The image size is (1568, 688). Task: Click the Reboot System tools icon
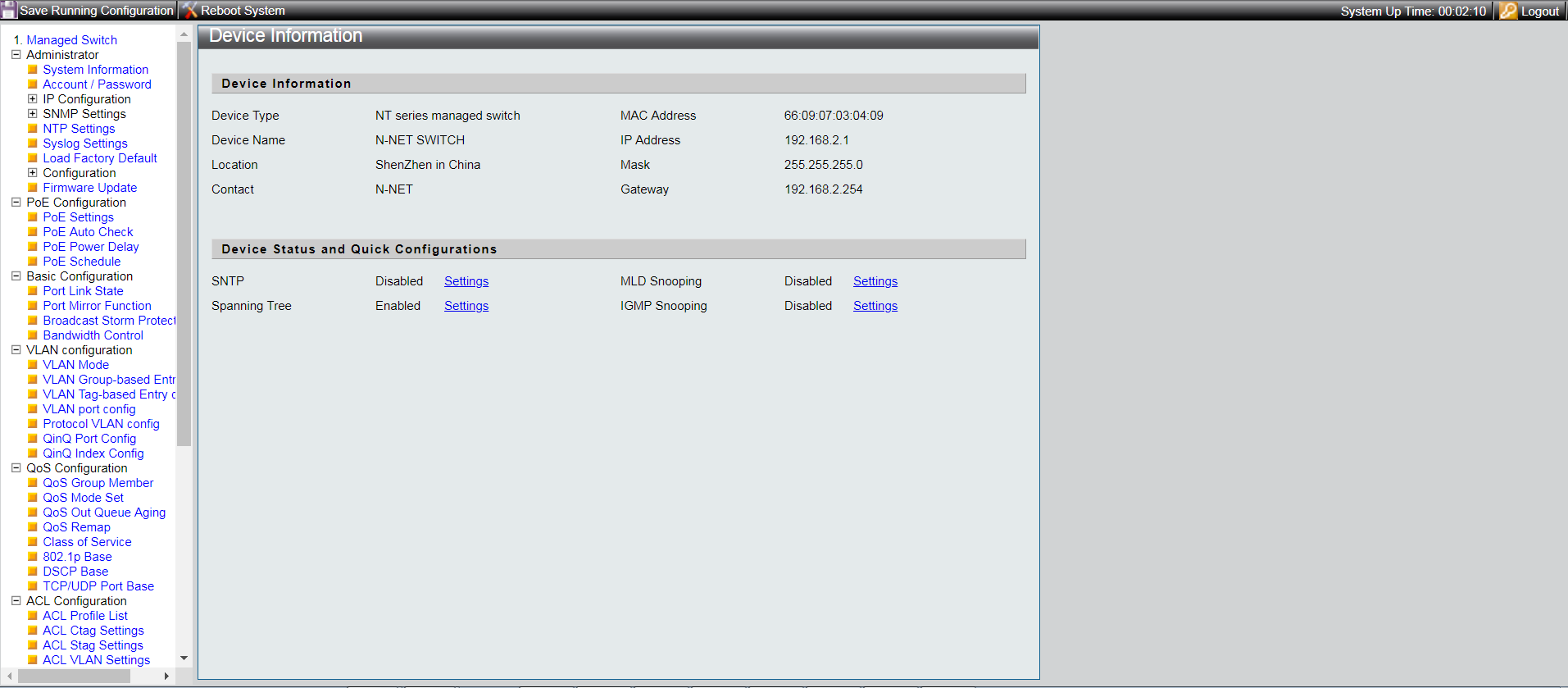coord(190,11)
